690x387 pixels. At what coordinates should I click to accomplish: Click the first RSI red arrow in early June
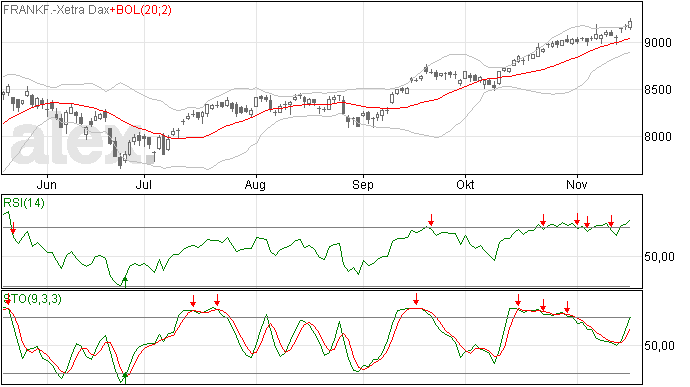click(x=13, y=228)
